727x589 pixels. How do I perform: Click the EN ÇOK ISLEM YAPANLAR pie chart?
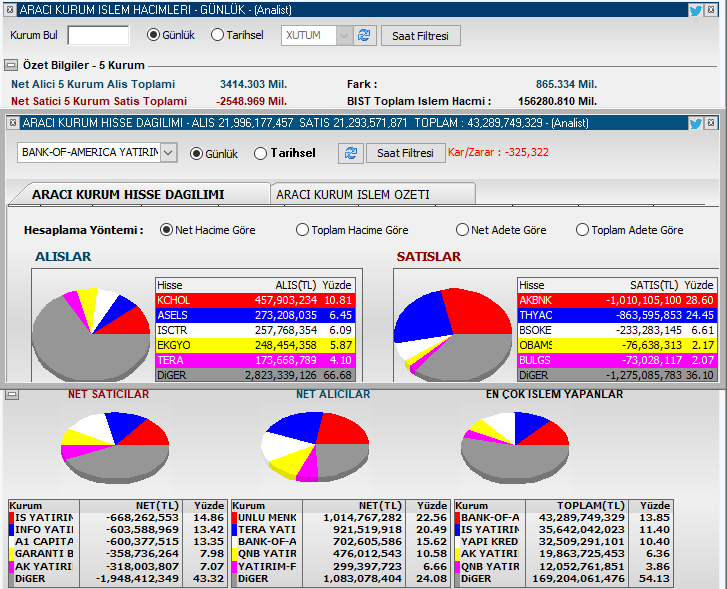(x=515, y=446)
